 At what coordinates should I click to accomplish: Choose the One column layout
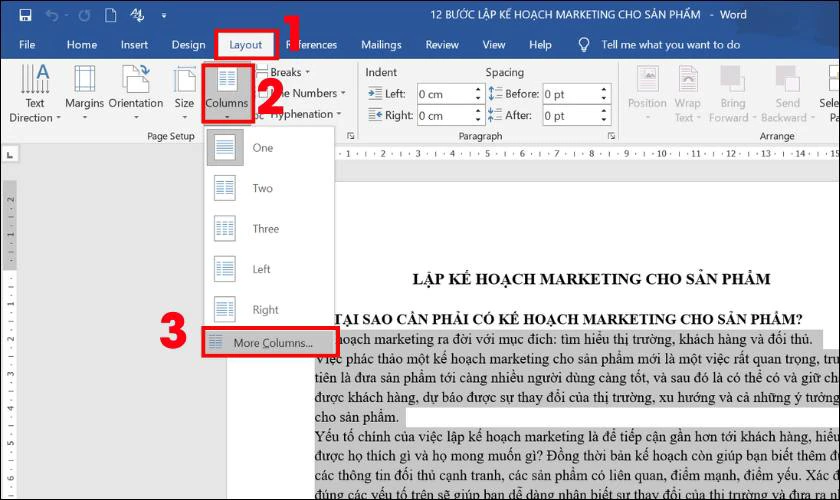pos(268,147)
